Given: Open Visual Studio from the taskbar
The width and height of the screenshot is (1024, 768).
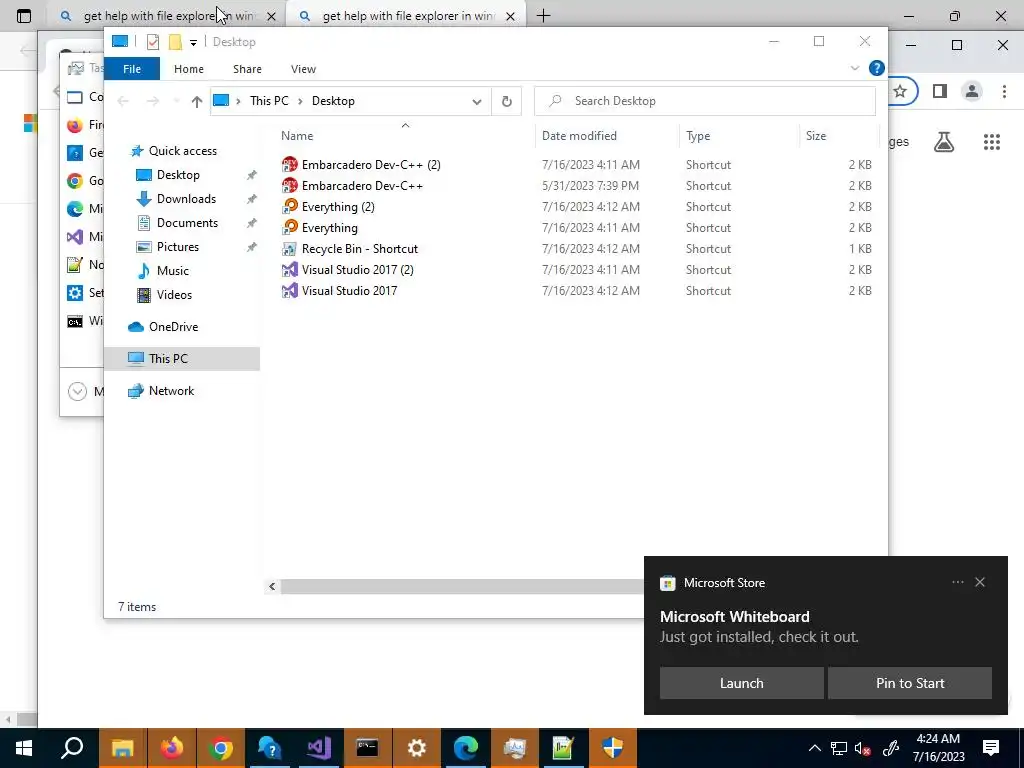Looking at the screenshot, I should tap(319, 748).
